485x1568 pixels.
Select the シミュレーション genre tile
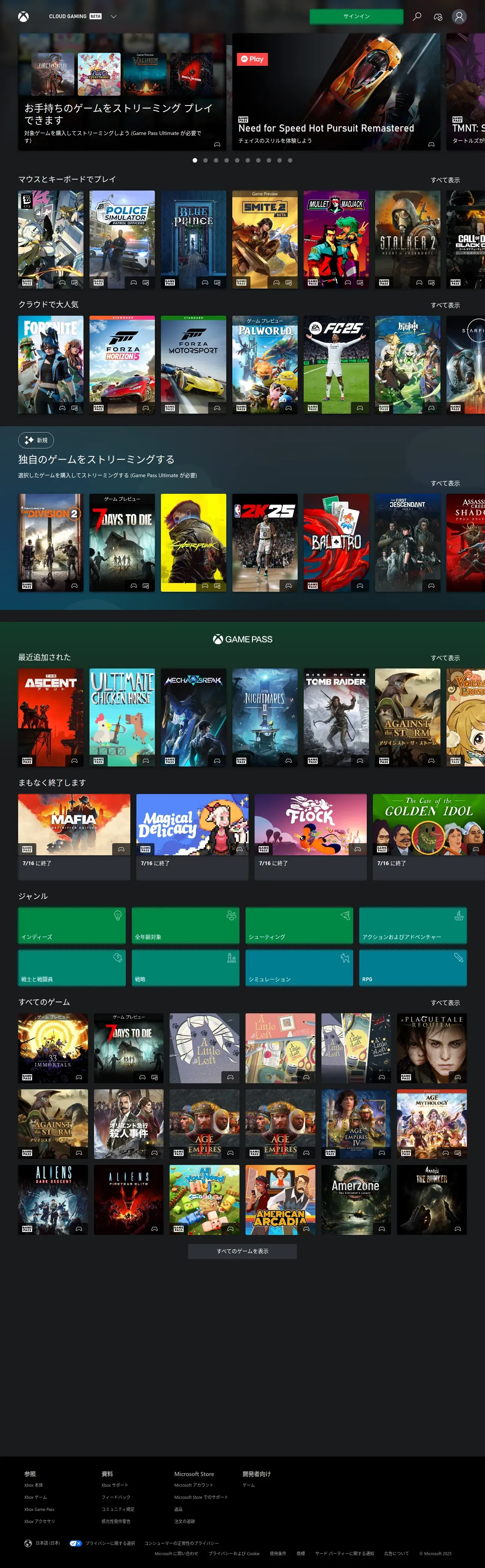click(x=299, y=968)
